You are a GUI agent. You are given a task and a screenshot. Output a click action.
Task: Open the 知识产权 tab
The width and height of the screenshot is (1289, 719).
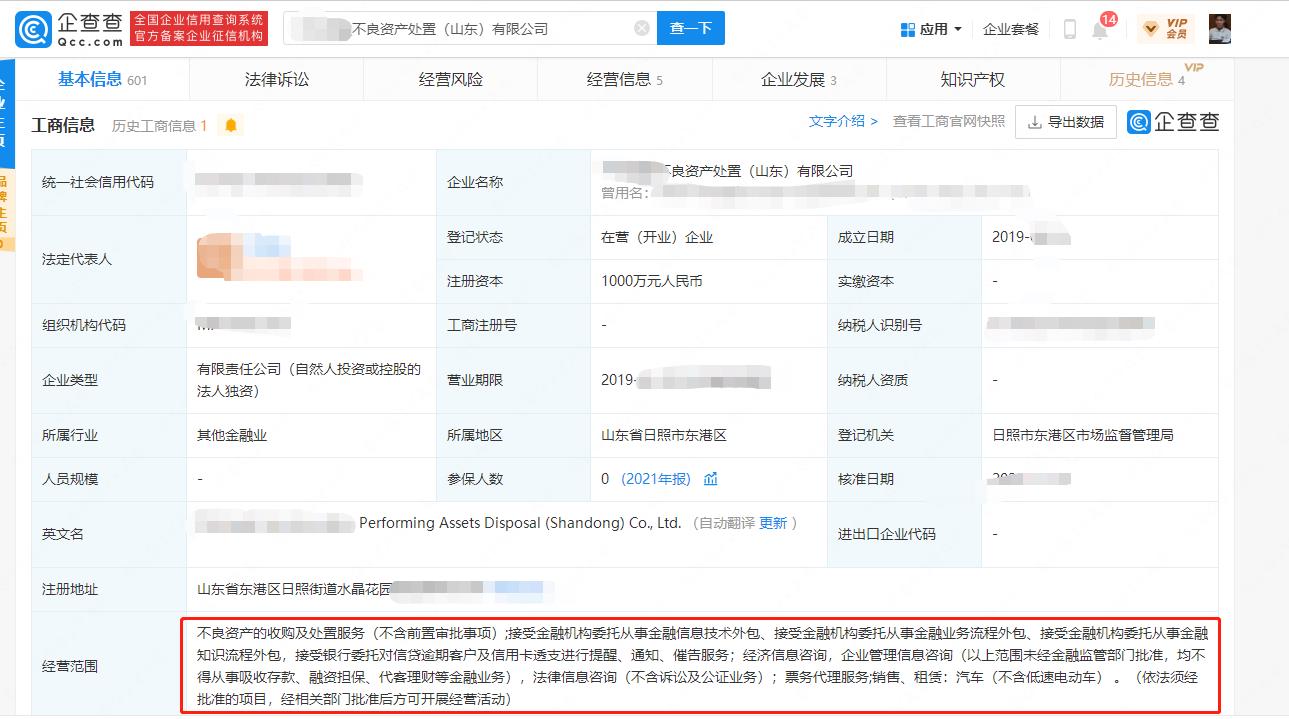pyautogui.click(x=971, y=79)
